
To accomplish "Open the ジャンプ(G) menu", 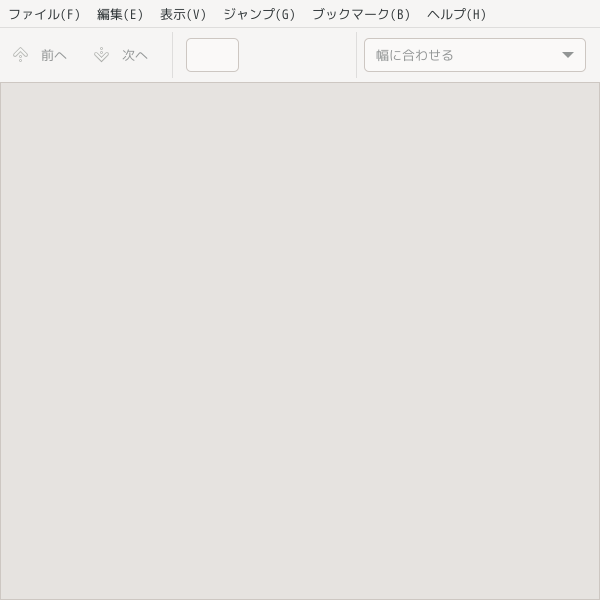I will [259, 14].
